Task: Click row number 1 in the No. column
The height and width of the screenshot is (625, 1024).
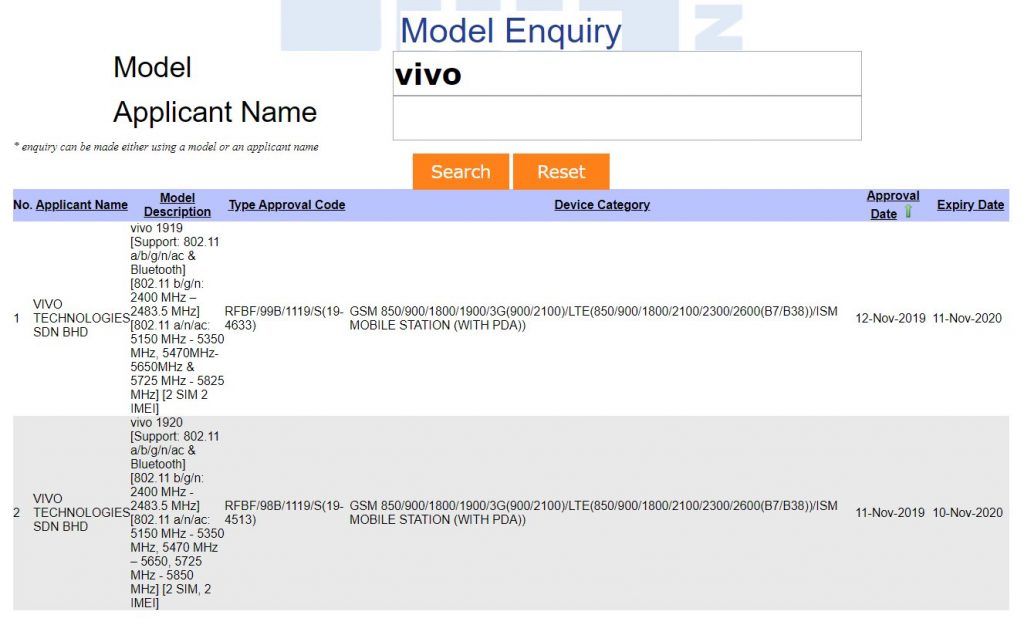Action: [x=16, y=319]
